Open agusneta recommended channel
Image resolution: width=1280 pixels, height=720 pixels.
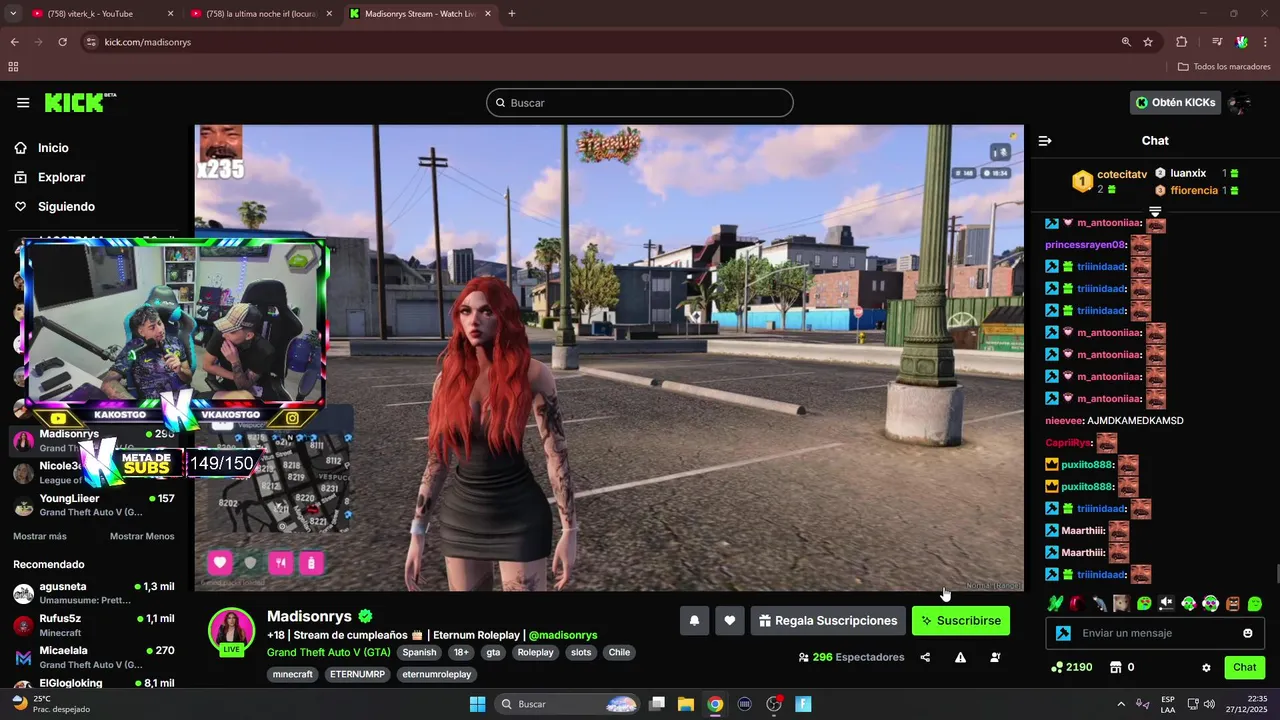pyautogui.click(x=95, y=594)
